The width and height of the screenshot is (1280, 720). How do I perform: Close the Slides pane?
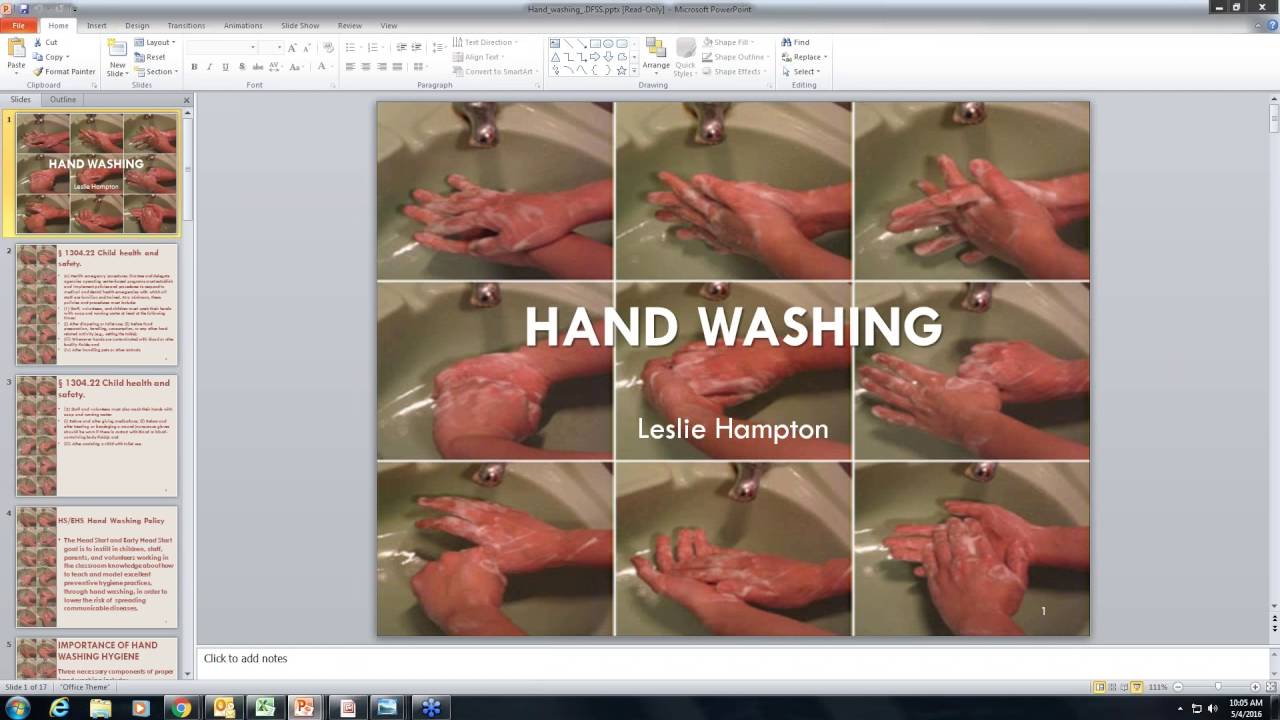click(x=187, y=100)
